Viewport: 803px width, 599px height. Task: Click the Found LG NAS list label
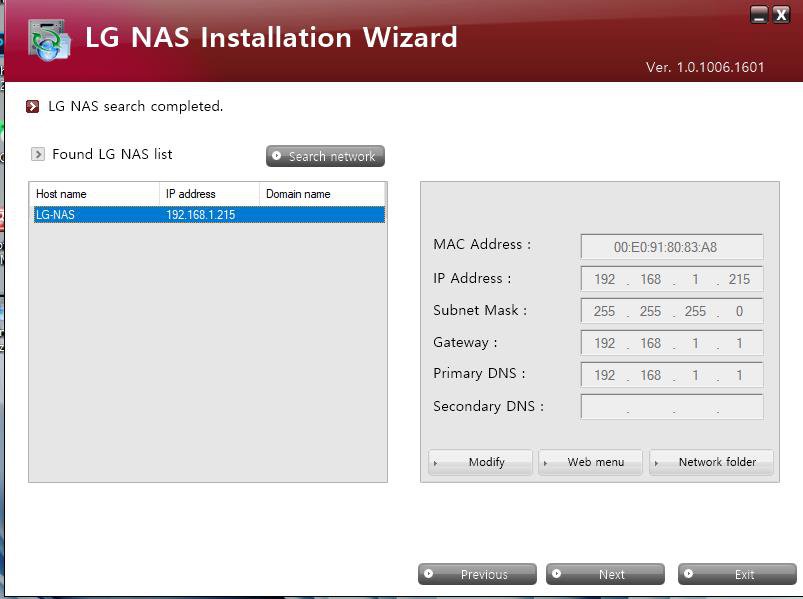[x=112, y=154]
